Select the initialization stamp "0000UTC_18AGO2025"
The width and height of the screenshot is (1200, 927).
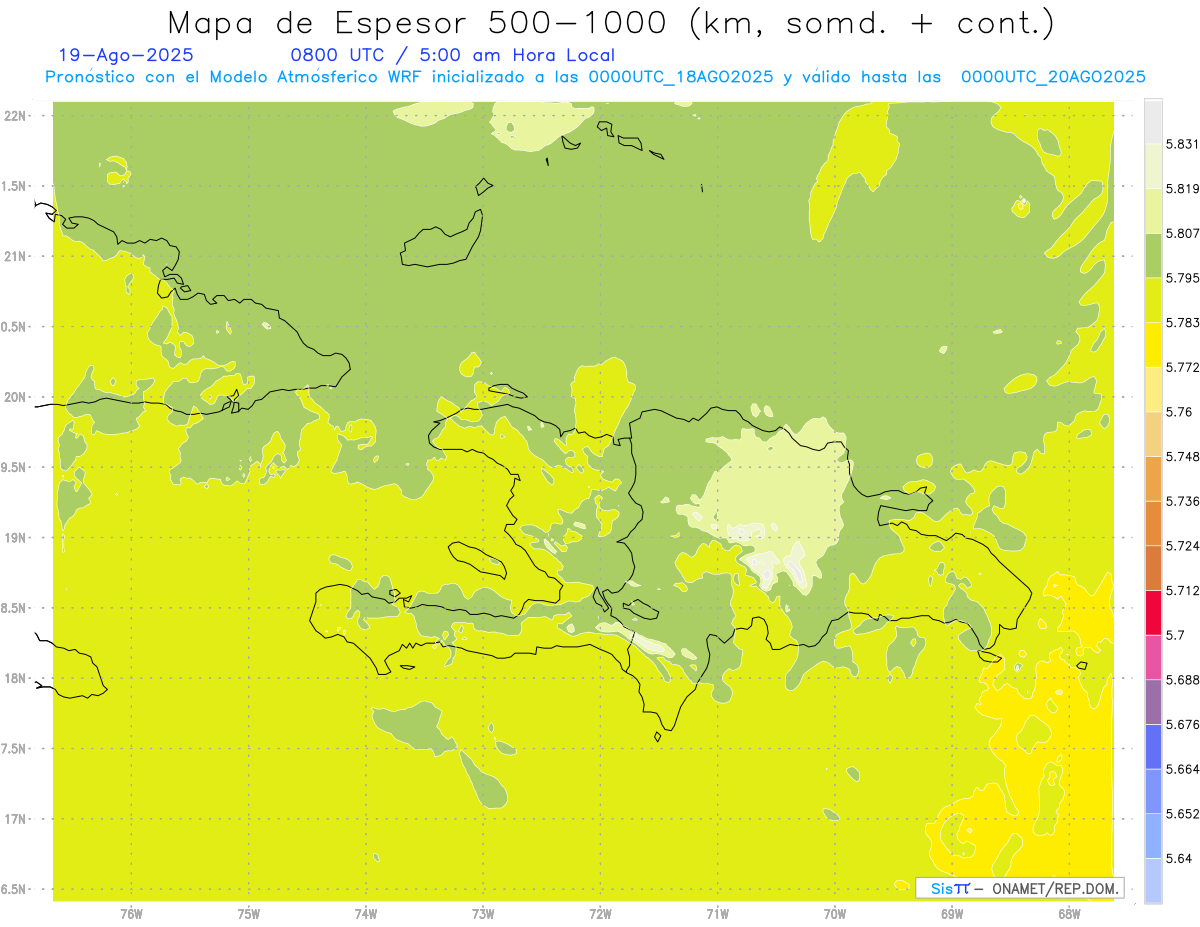pos(680,77)
